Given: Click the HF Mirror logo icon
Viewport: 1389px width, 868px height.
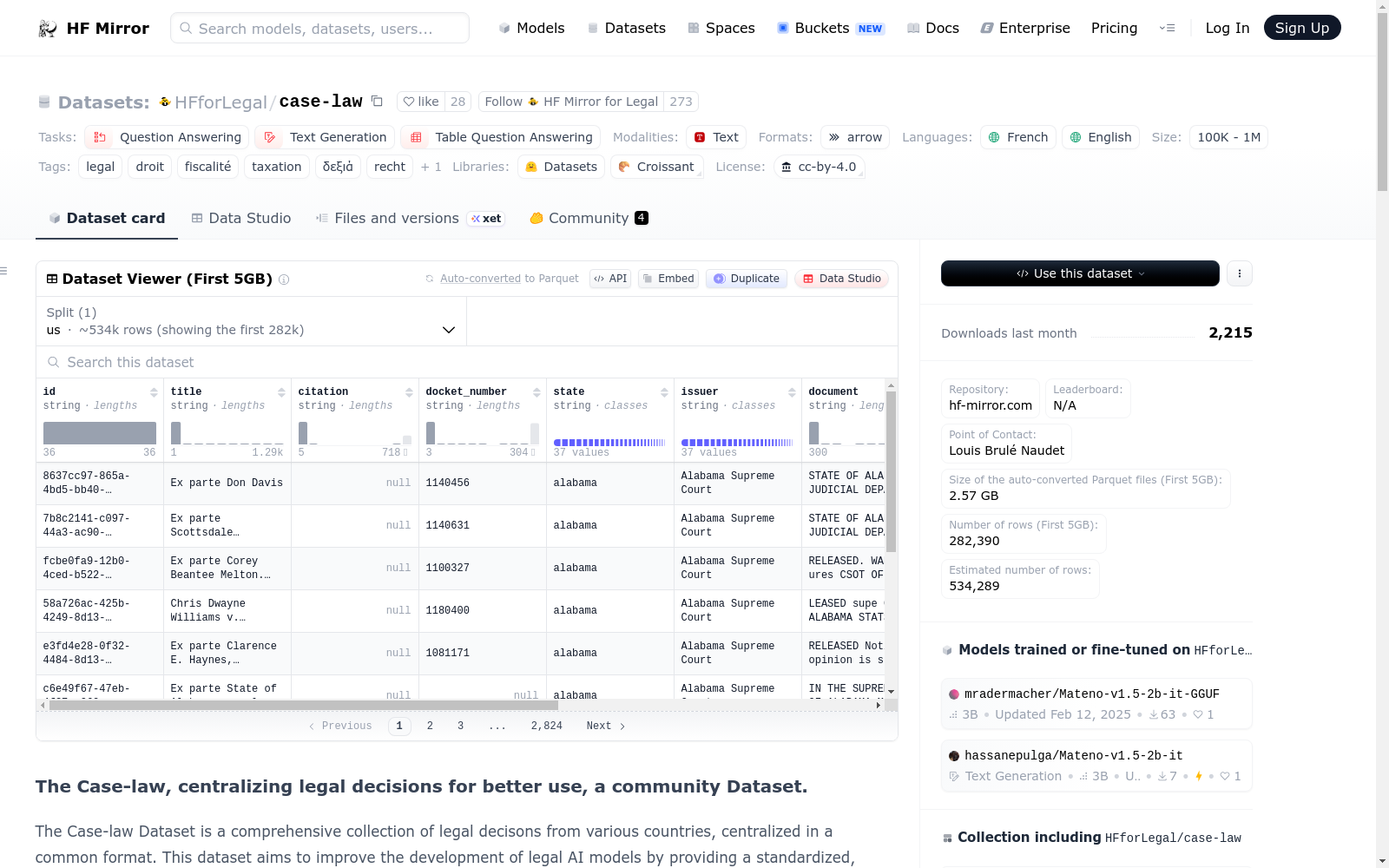Looking at the screenshot, I should (48, 29).
